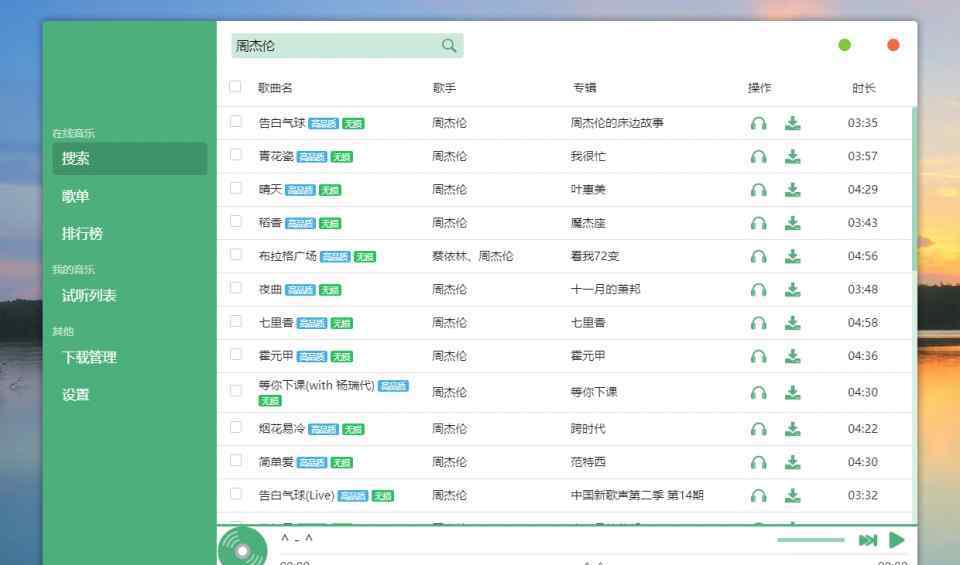This screenshot has width=960, height=565.
Task: Tick the 布拉格广场 row checkbox
Action: pyautogui.click(x=236, y=254)
